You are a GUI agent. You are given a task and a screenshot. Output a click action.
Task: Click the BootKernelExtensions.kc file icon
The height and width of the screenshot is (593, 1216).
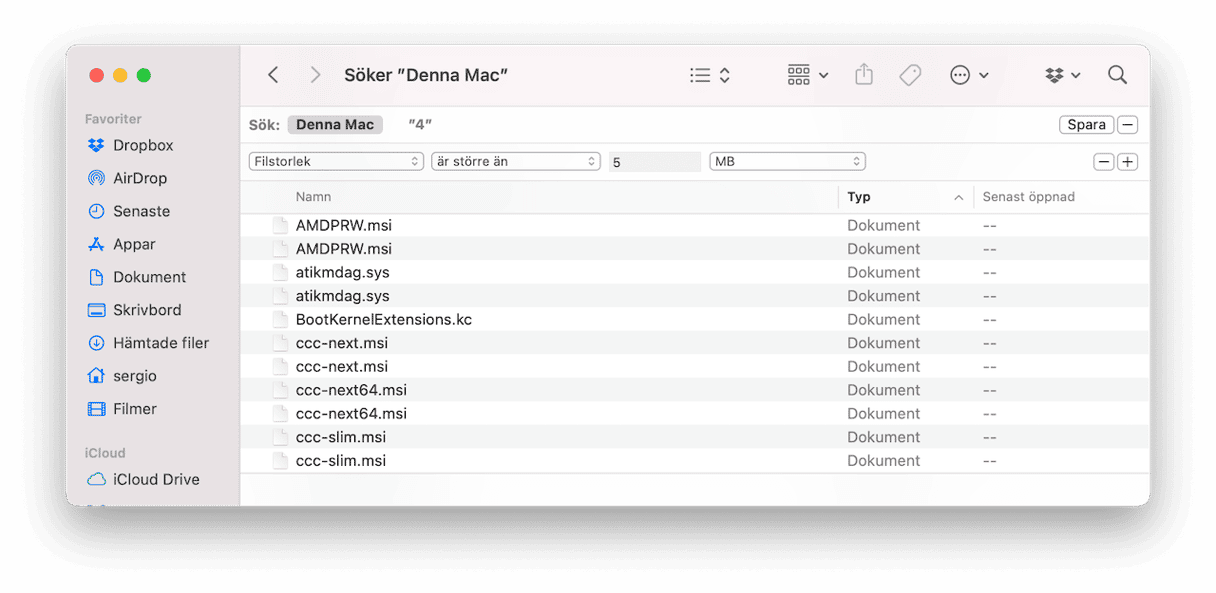coord(280,320)
